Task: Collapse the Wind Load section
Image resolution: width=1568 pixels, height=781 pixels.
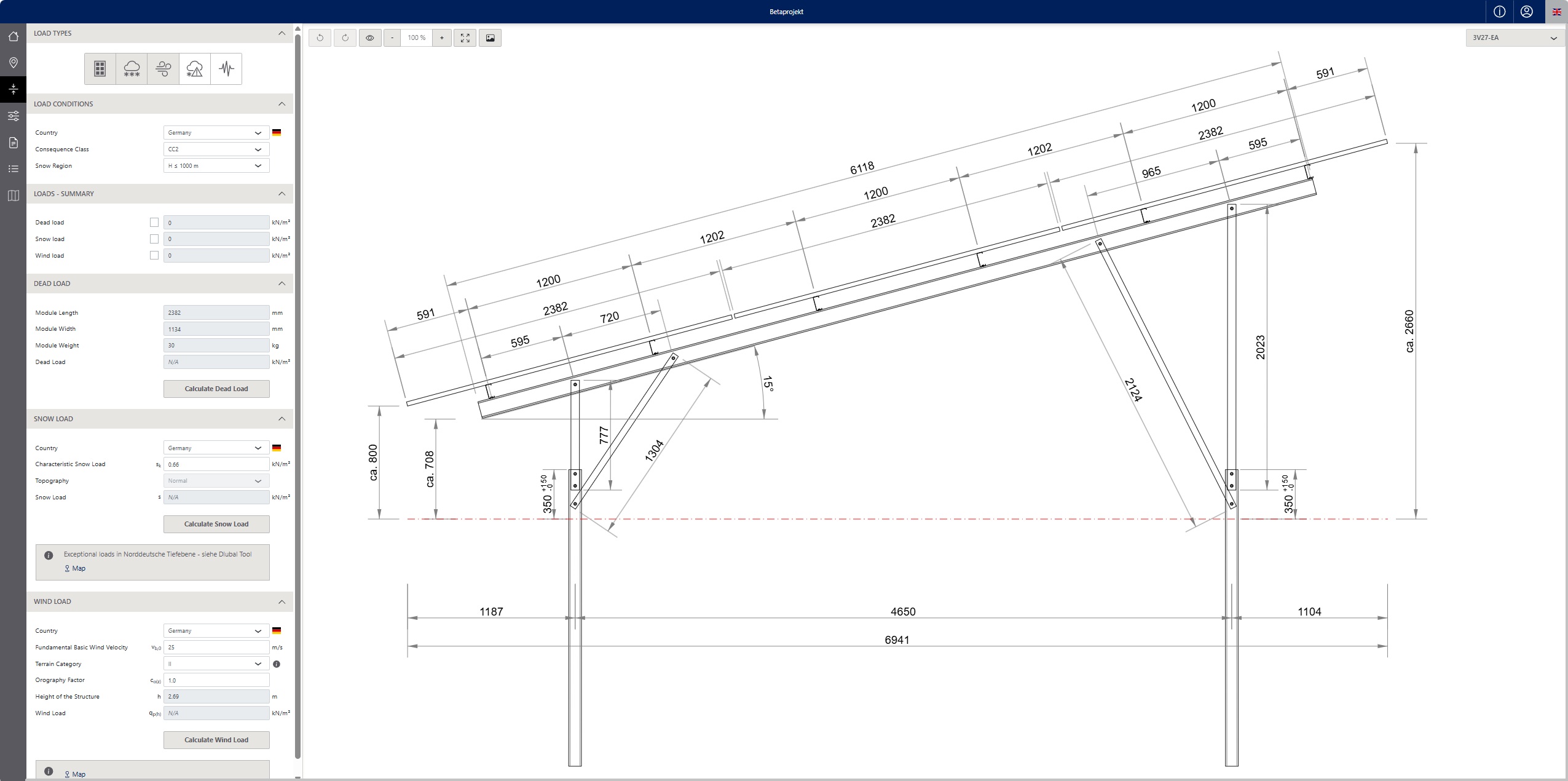Action: pyautogui.click(x=282, y=601)
